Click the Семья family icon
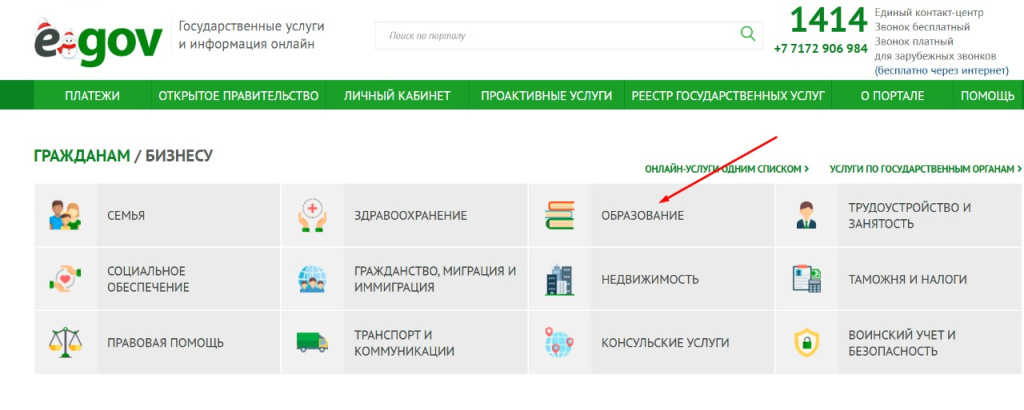Image resolution: width=1024 pixels, height=410 pixels. (65, 215)
